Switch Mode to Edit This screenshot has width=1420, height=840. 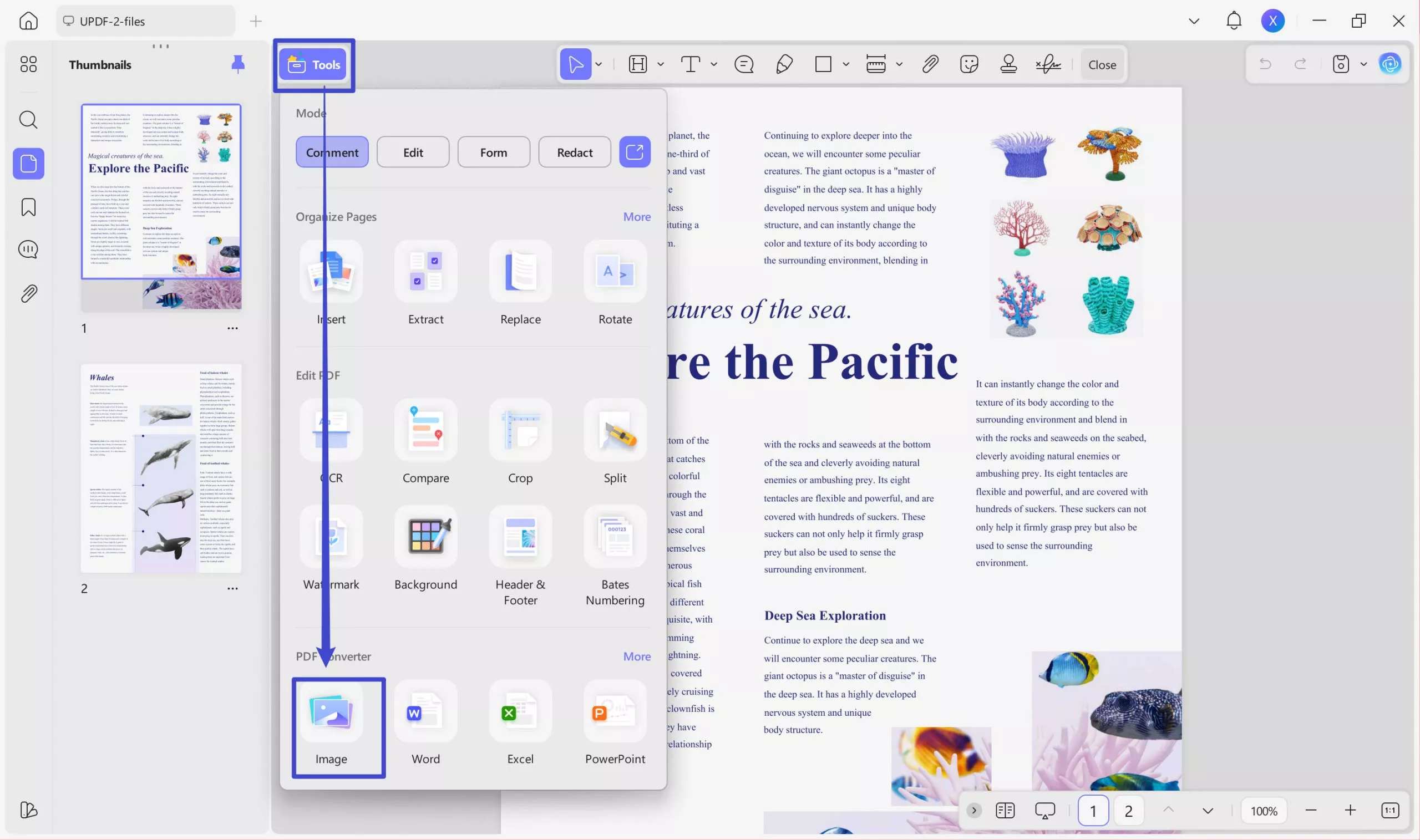coord(413,152)
